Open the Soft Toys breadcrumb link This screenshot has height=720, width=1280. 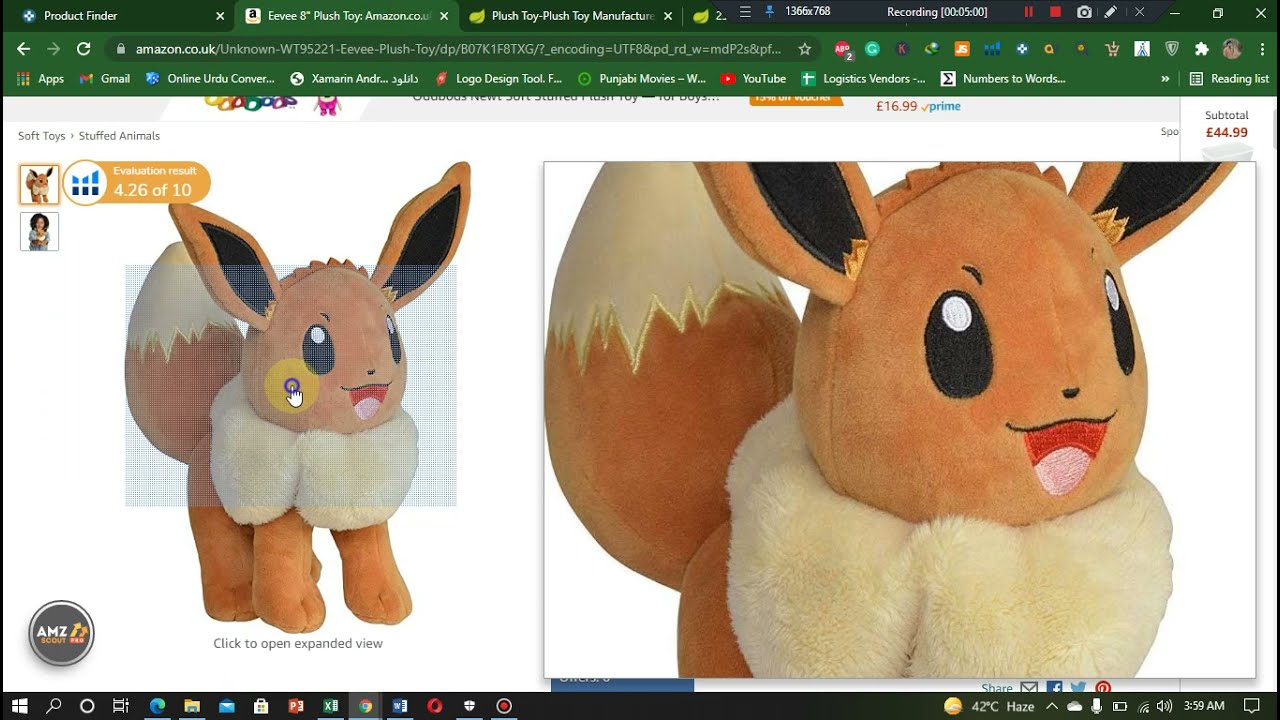coord(41,136)
